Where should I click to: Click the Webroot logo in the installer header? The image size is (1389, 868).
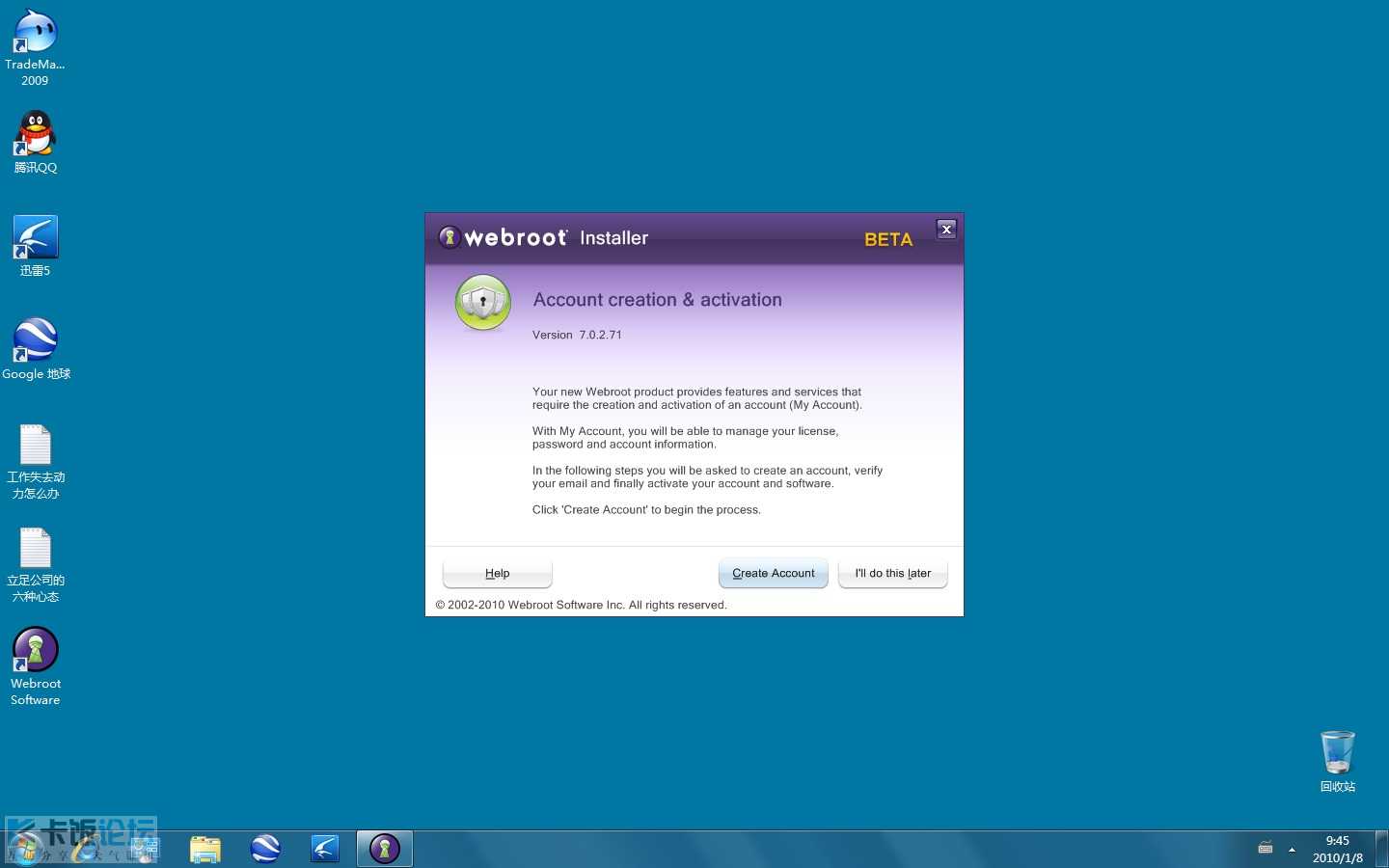(x=504, y=237)
